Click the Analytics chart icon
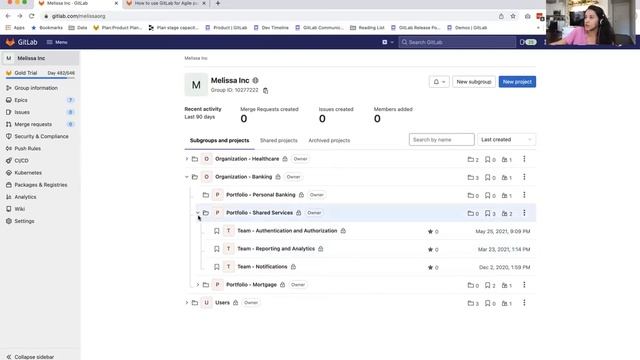Image resolution: width=640 pixels, height=360 pixels. pyautogui.click(x=9, y=197)
